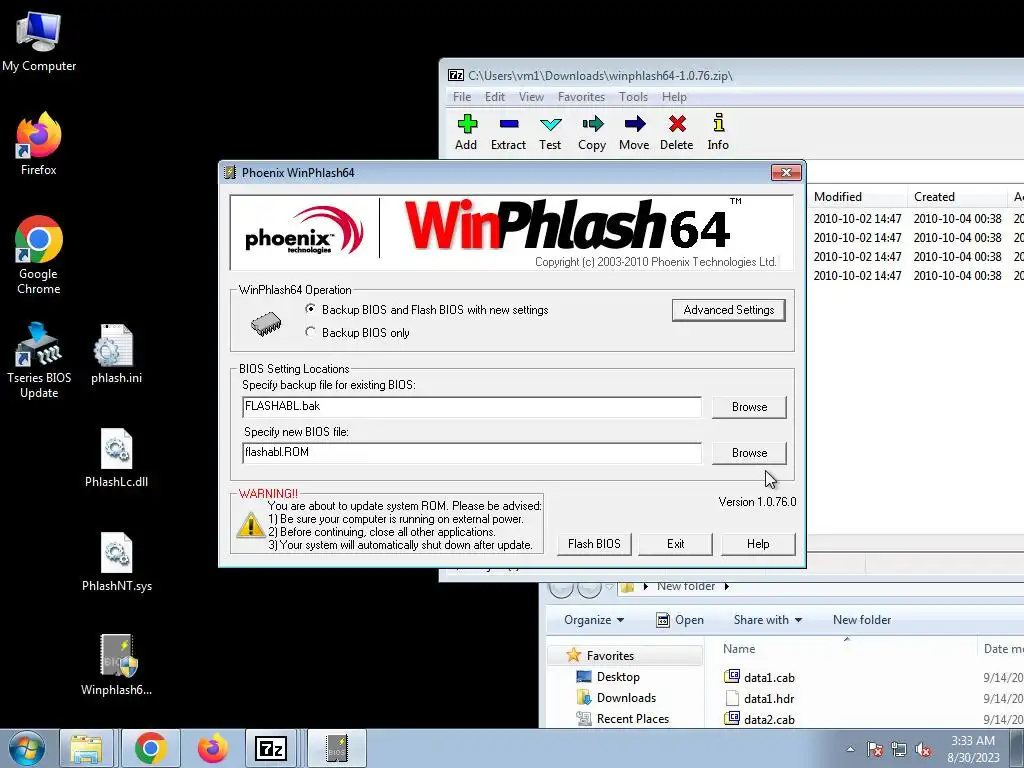Screen dimensions: 1024x768
Task: Switch to 7-Zip in the taskbar
Action: coord(271,748)
